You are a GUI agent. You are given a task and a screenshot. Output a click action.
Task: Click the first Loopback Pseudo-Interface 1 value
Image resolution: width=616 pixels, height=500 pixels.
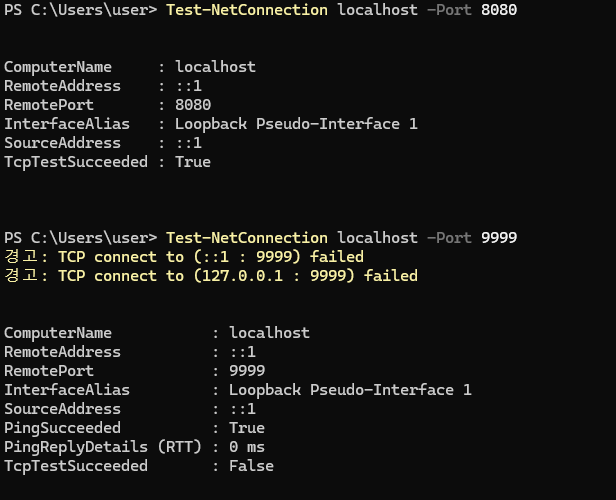(x=296, y=124)
